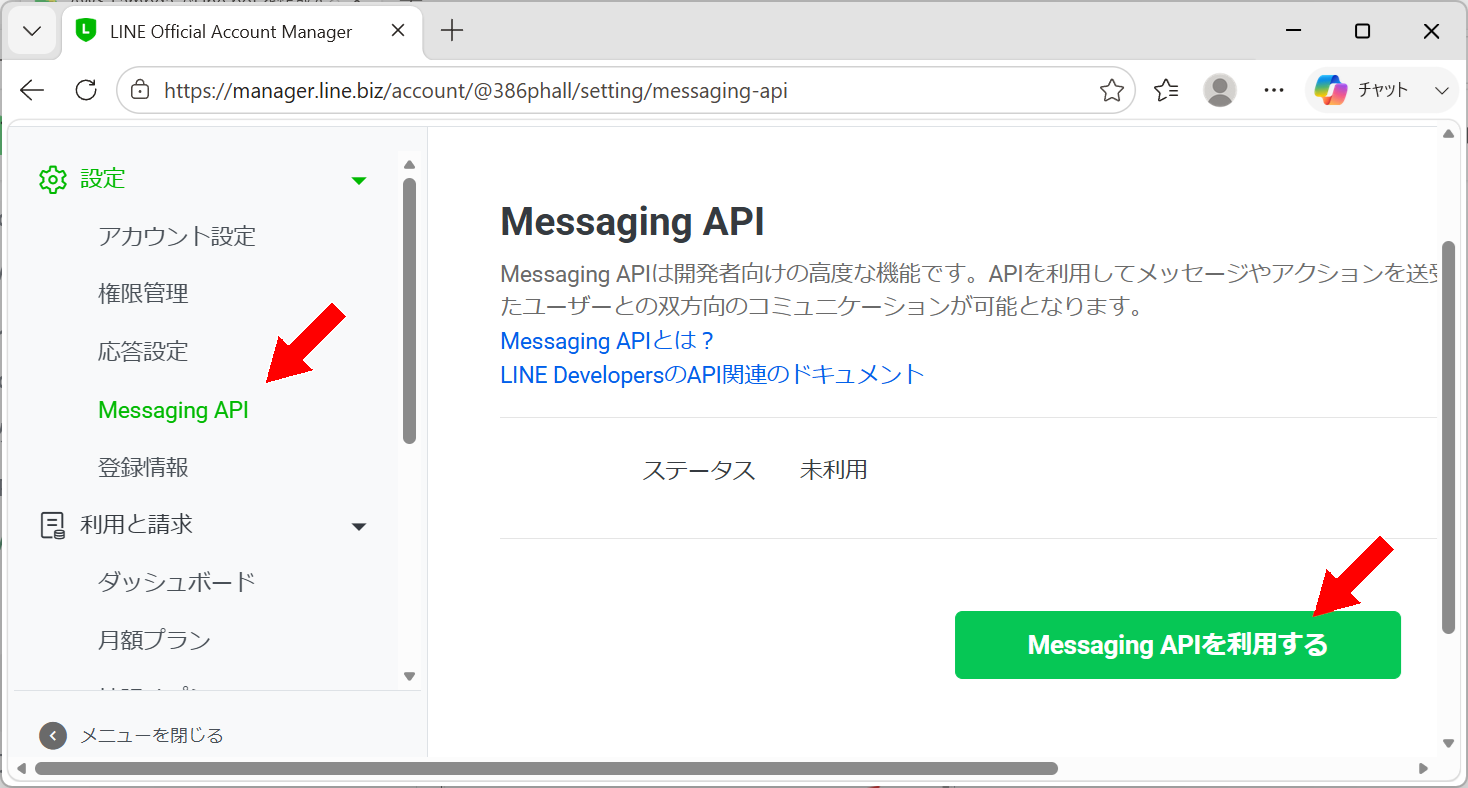Click the address bar URL field

pos(626,91)
